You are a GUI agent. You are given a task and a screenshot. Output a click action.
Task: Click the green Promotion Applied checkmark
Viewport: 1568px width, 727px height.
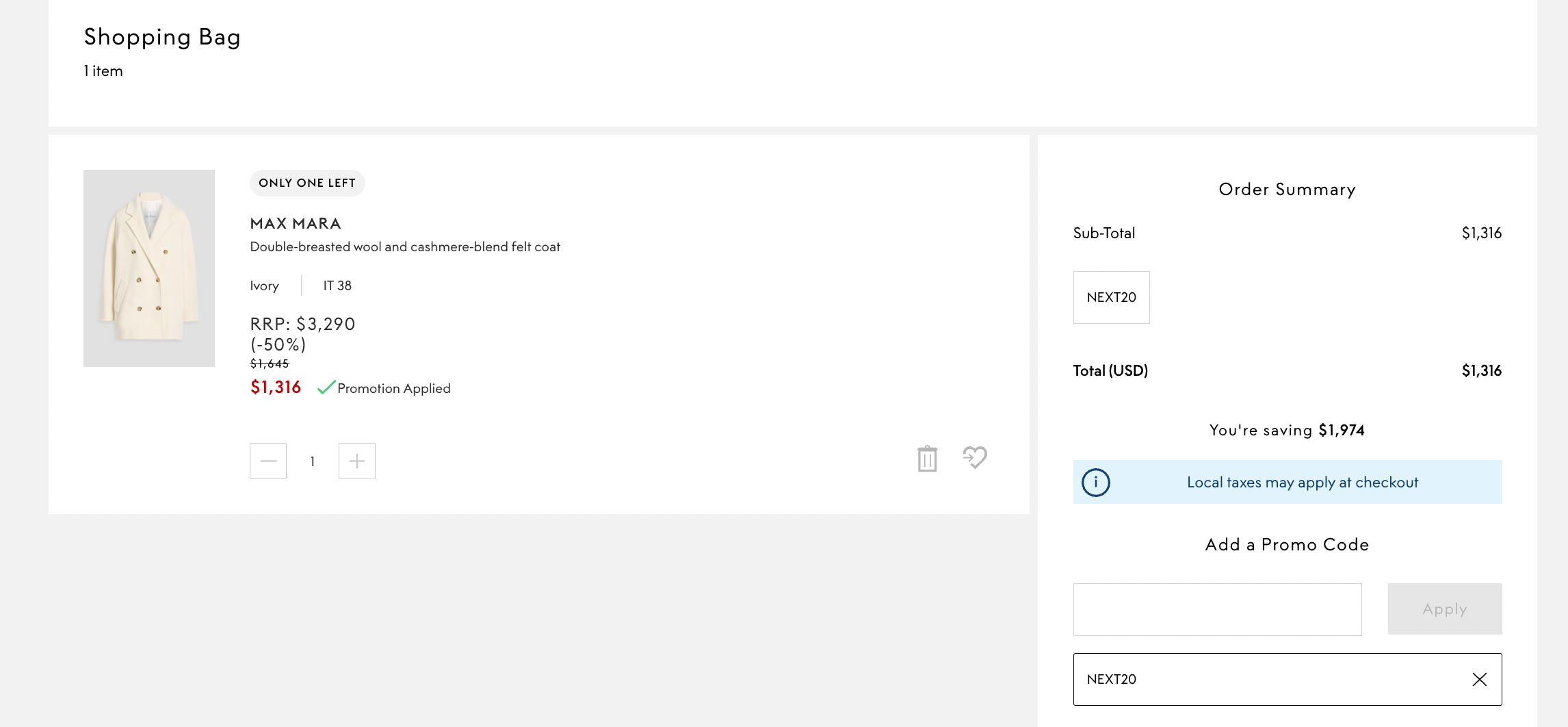point(326,387)
